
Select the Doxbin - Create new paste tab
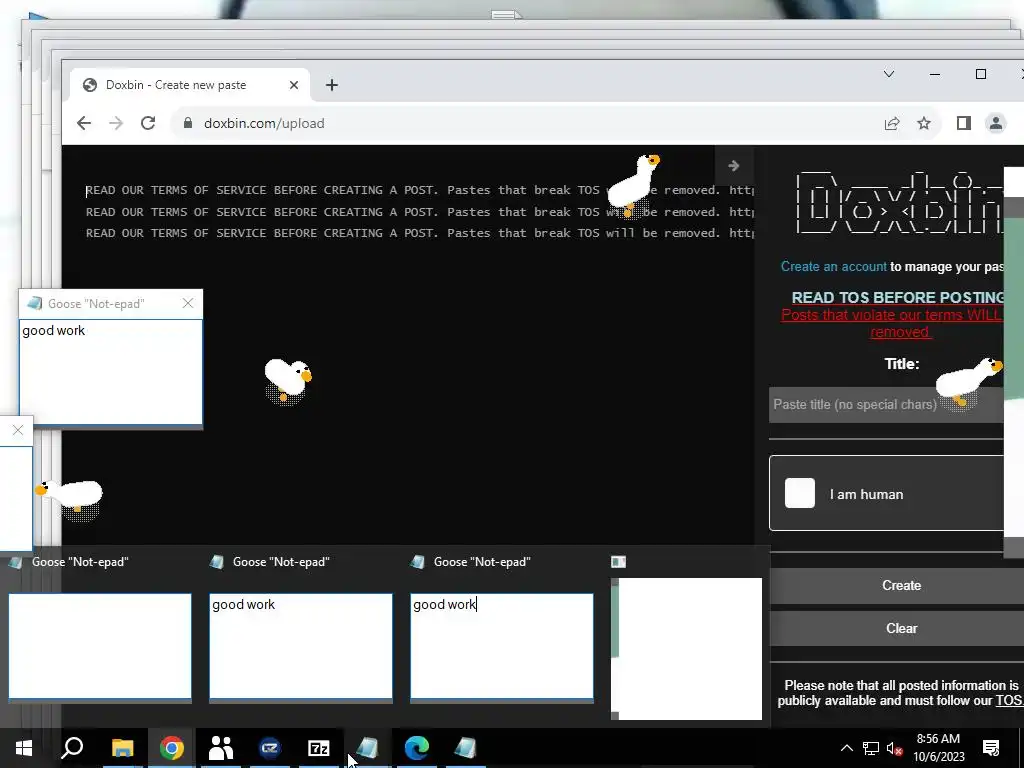pos(189,85)
